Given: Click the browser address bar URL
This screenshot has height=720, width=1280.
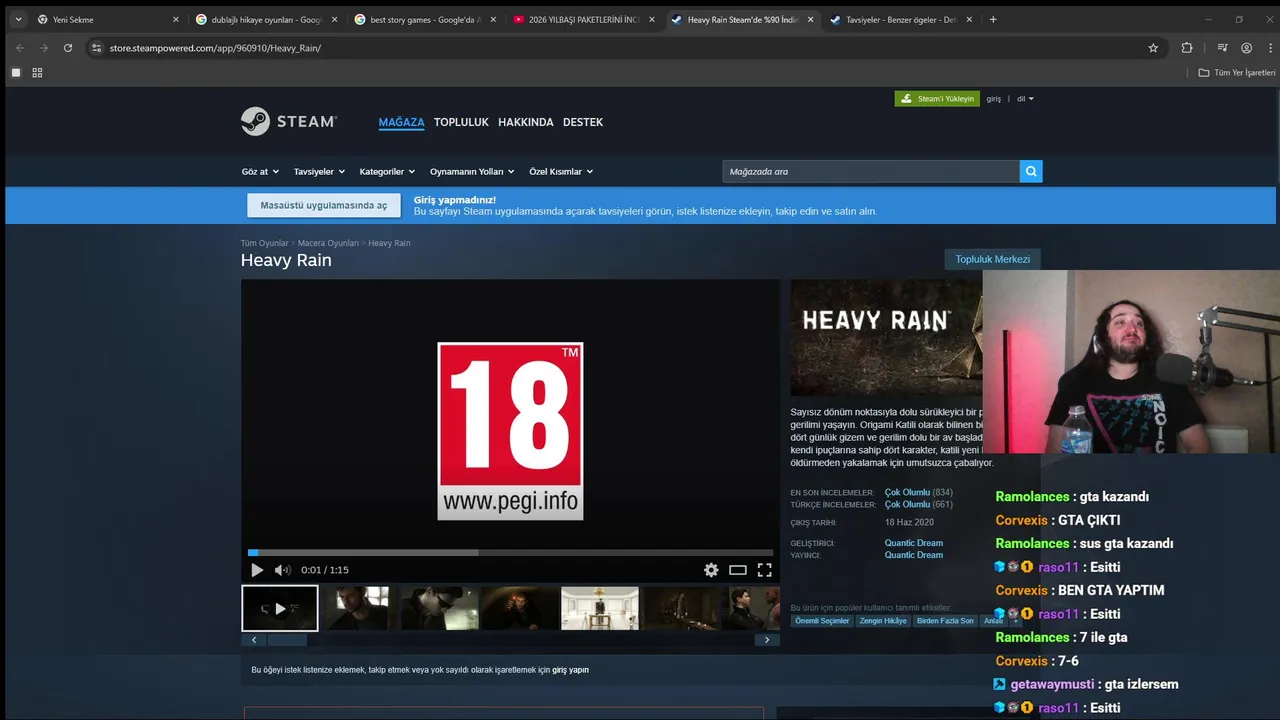Looking at the screenshot, I should pos(215,48).
